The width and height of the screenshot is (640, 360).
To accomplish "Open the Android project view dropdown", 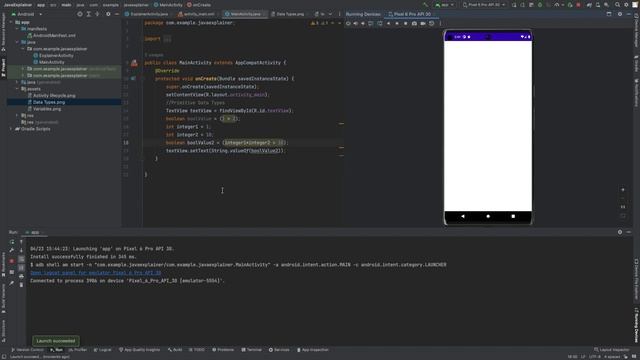I will [27, 14].
